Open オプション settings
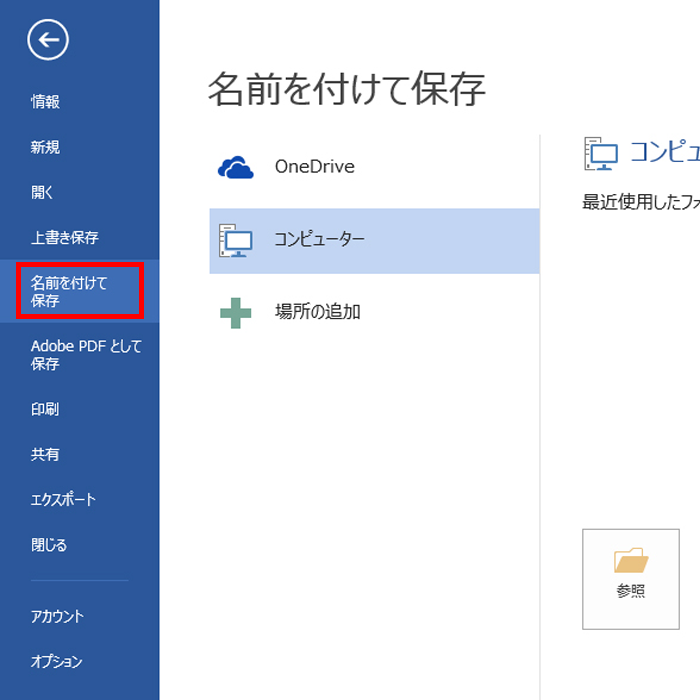The height and width of the screenshot is (700, 700). pos(56,662)
